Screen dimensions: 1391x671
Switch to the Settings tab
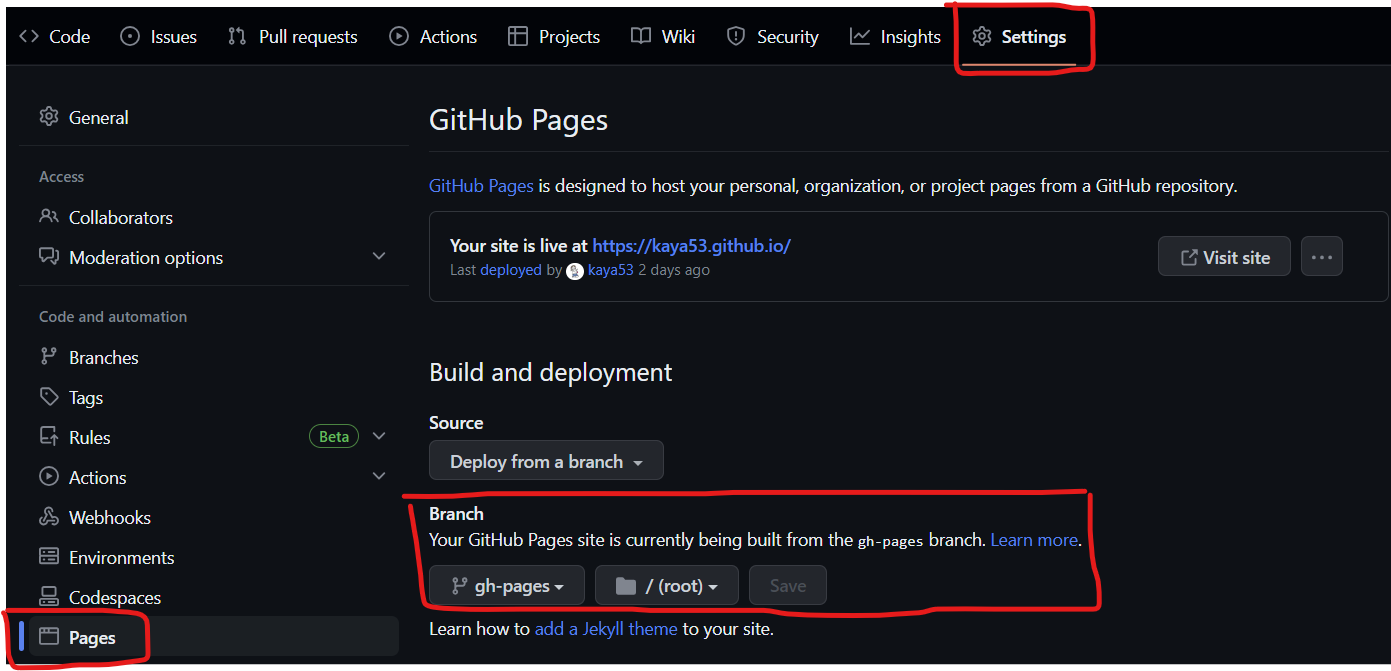1022,36
